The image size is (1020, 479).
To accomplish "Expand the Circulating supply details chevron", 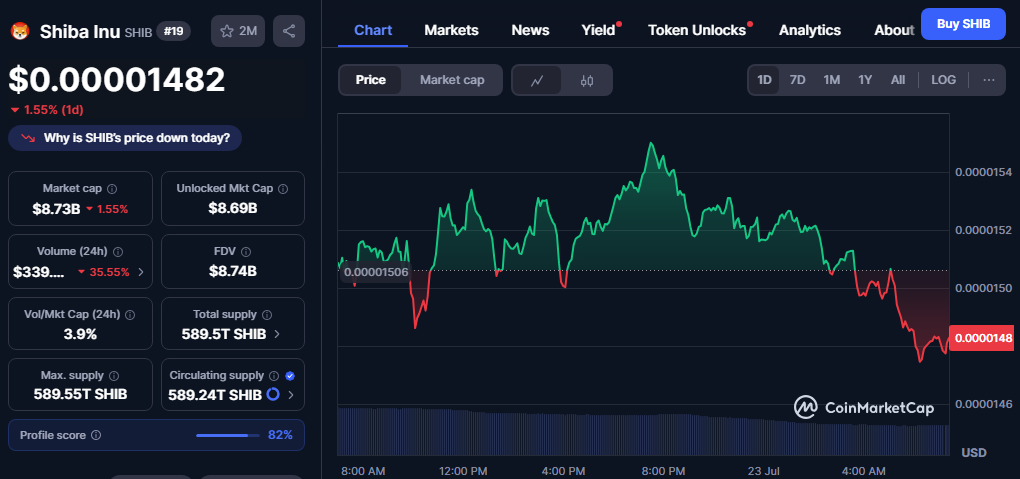I will click(290, 394).
